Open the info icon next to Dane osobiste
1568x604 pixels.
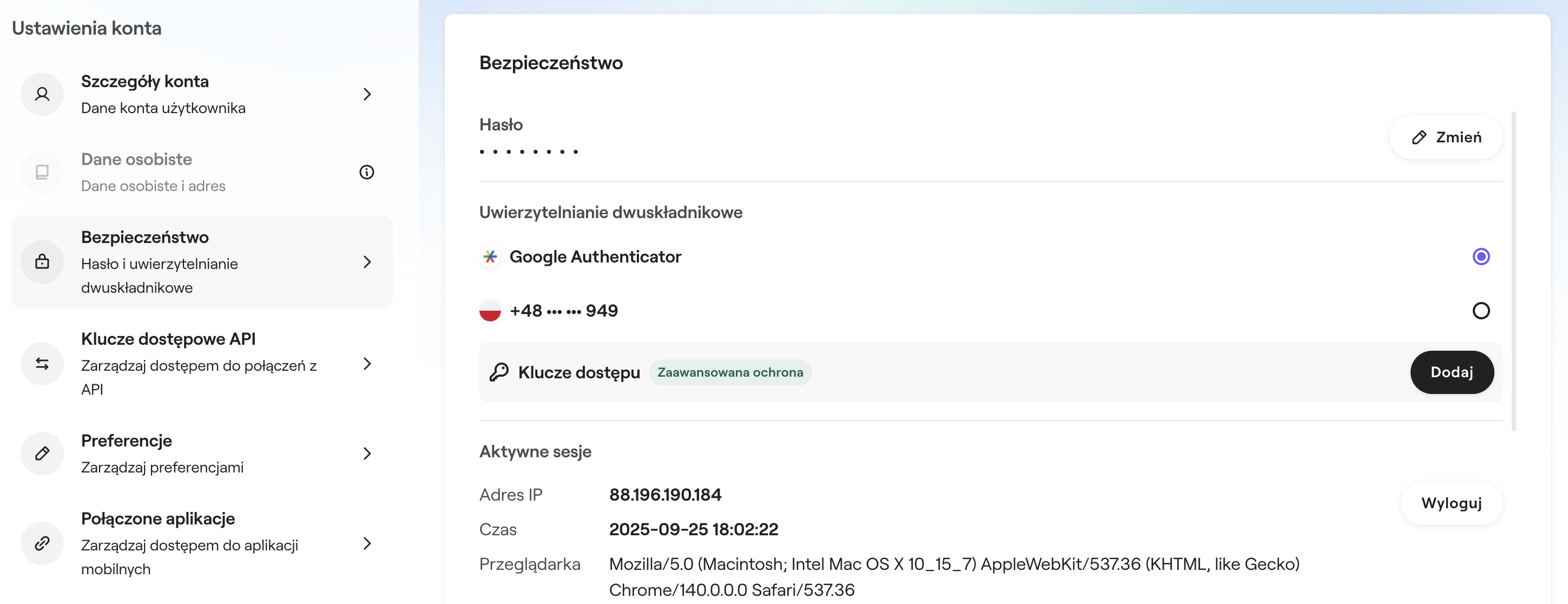366,172
